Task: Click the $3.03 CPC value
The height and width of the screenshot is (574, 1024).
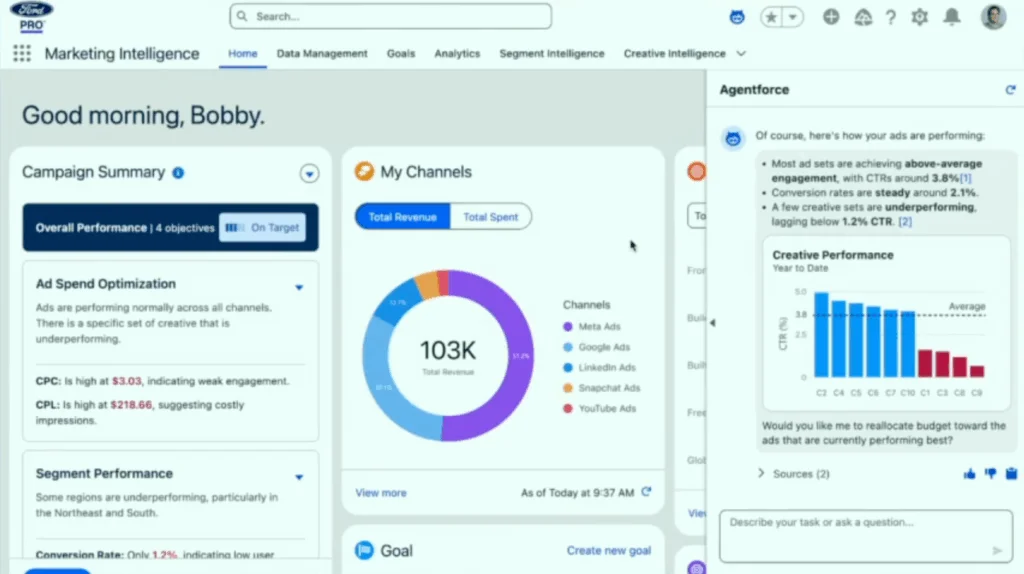Action: coord(127,381)
